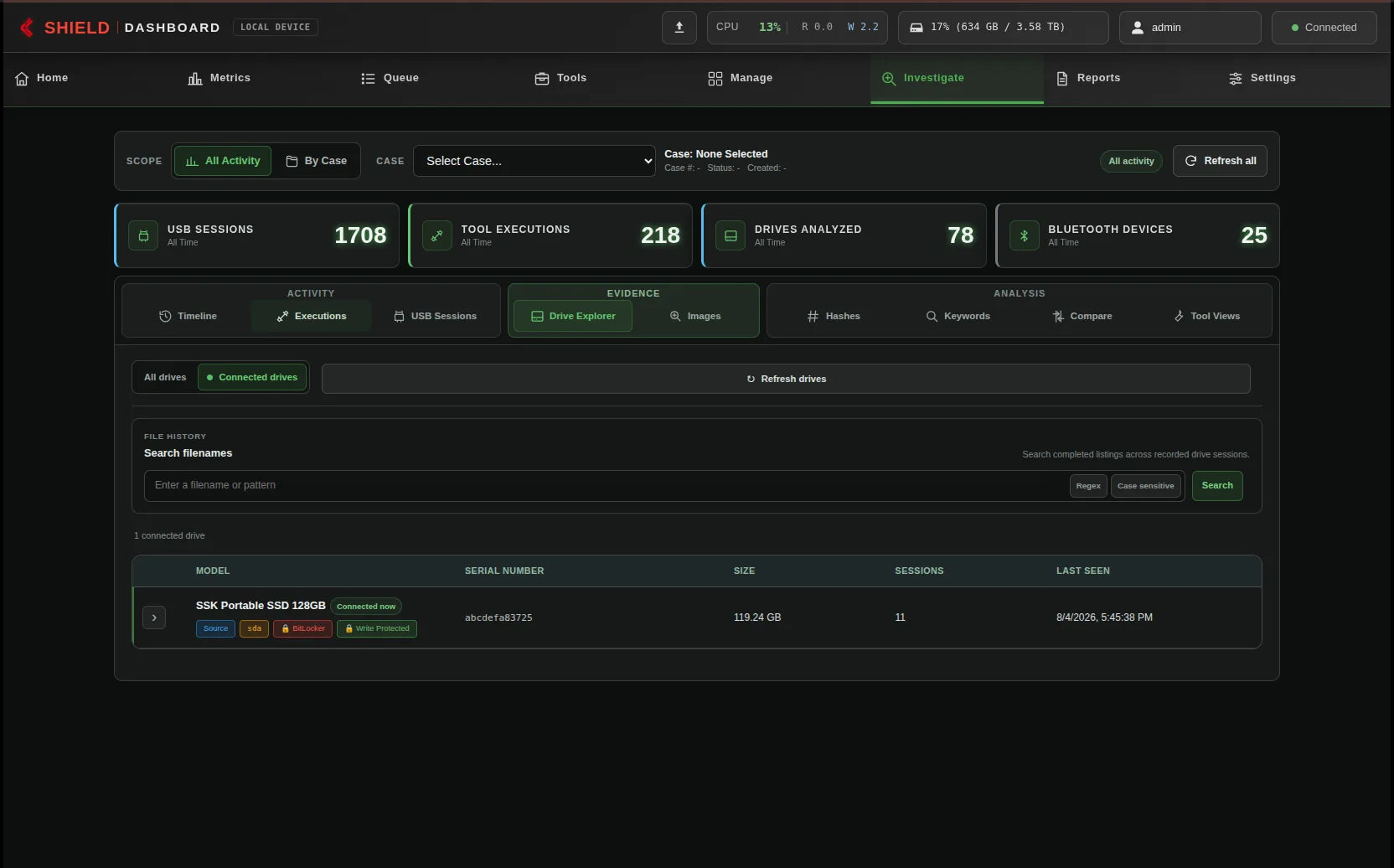Click the Keywords search icon
Screen dimensions: 1394x868
click(x=932, y=316)
